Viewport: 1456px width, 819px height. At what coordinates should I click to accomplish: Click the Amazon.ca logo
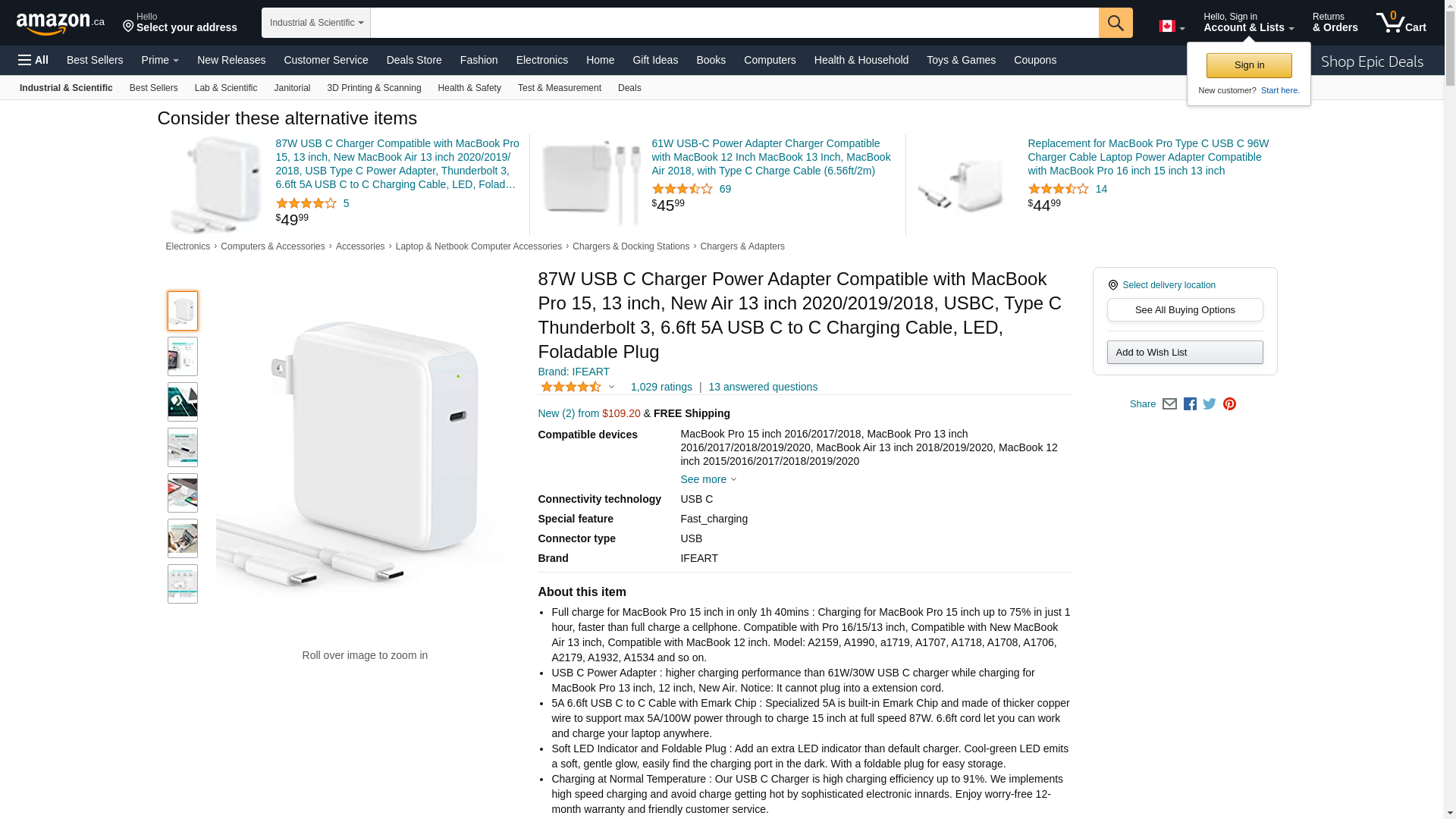[x=61, y=24]
